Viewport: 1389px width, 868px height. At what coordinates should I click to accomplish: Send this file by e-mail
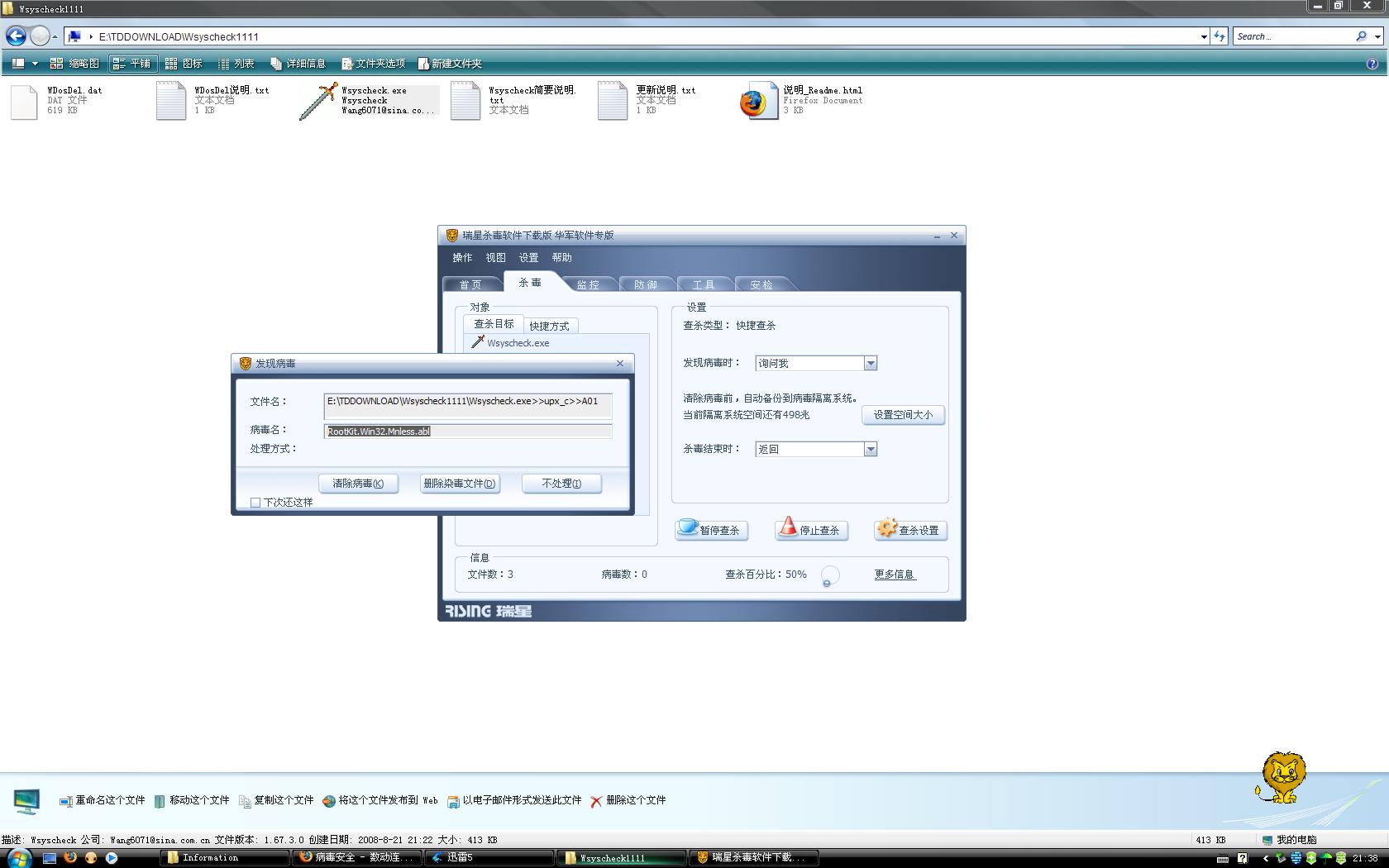(514, 800)
